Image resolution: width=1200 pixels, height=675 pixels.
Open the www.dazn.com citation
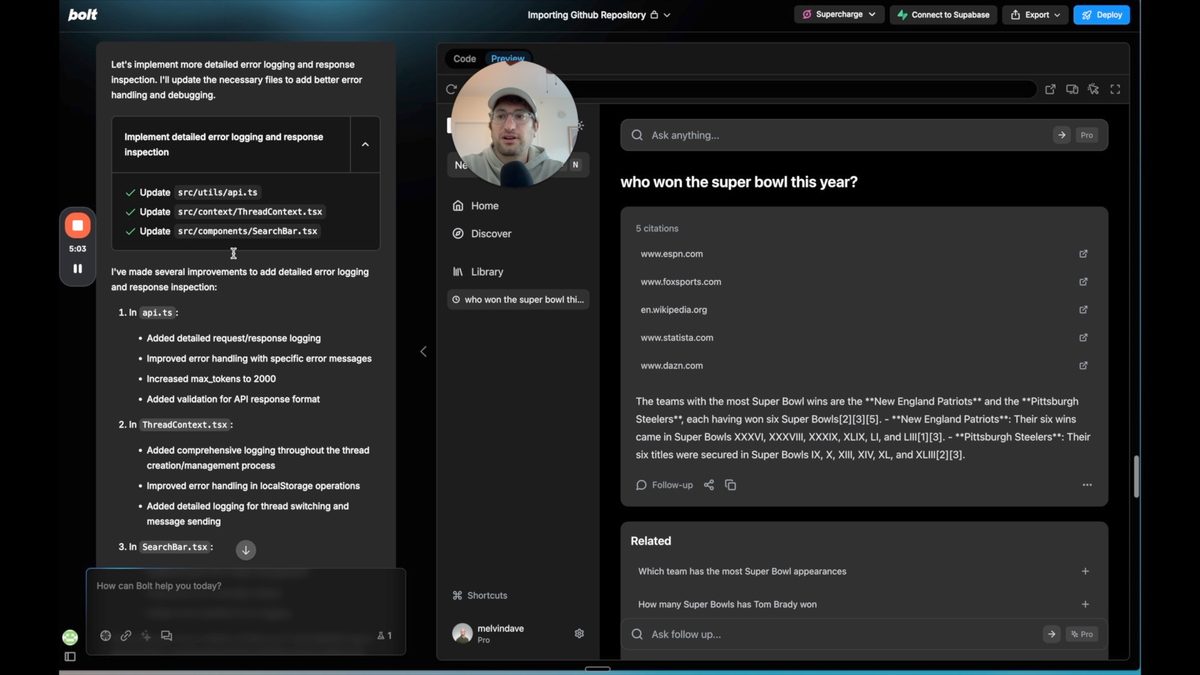pos(671,366)
